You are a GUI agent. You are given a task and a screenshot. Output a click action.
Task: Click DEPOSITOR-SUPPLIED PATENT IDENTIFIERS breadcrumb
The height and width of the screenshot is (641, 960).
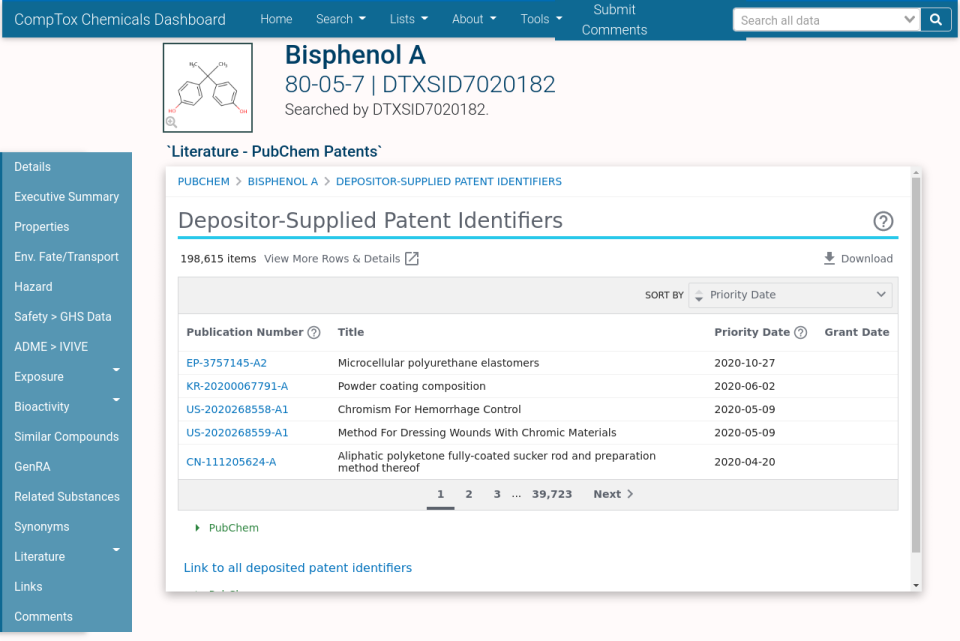(x=449, y=181)
